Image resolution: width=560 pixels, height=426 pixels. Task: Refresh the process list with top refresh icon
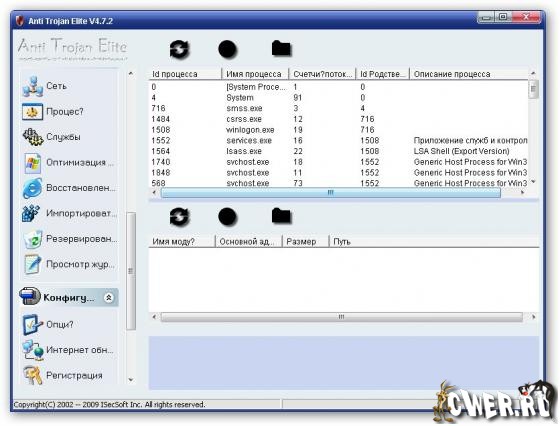click(x=179, y=49)
